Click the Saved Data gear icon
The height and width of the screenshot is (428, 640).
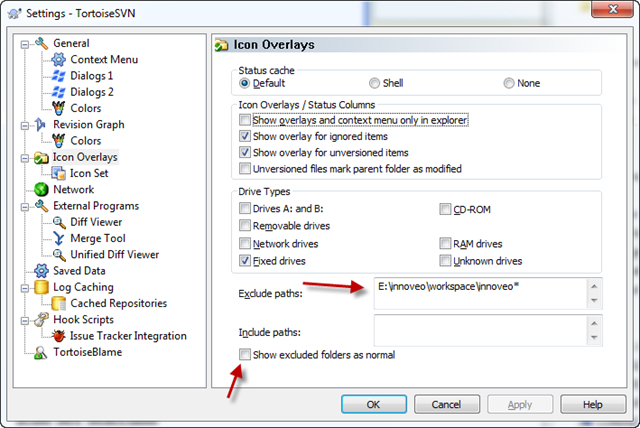click(42, 271)
